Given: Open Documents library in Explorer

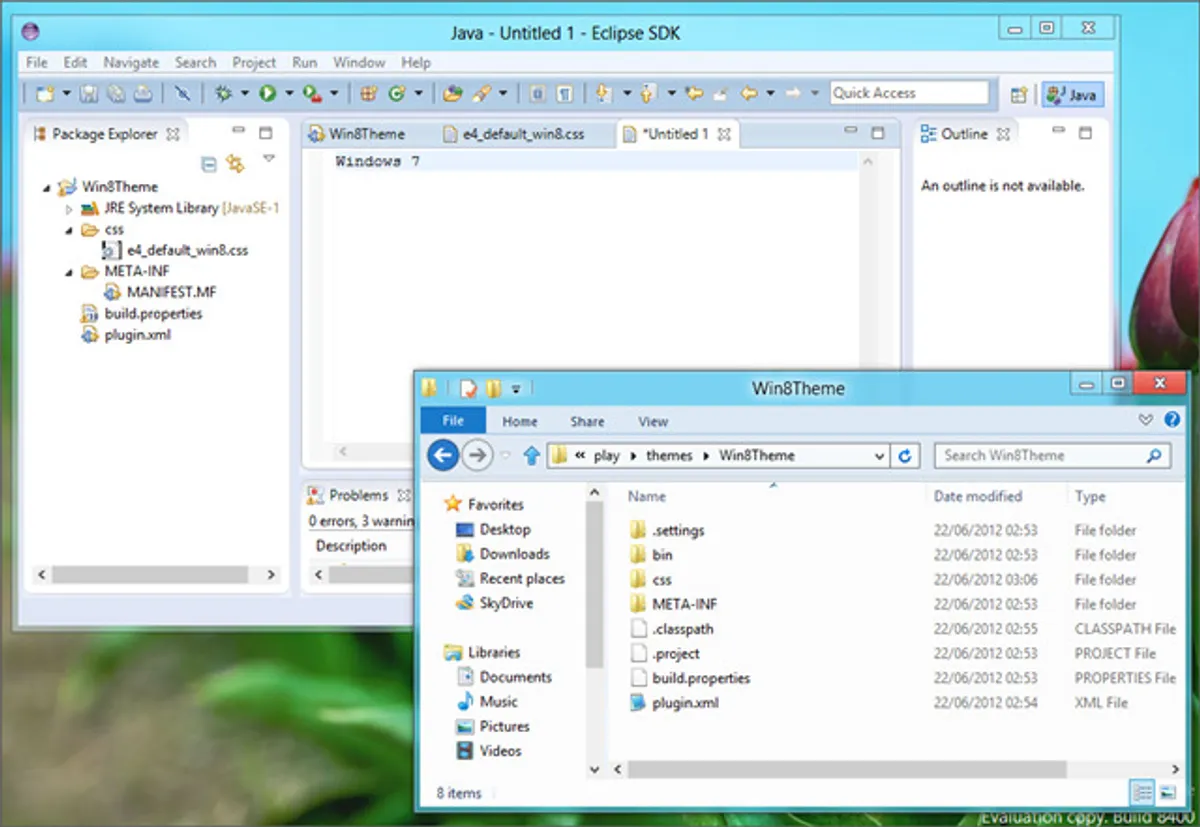Looking at the screenshot, I should click(515, 677).
